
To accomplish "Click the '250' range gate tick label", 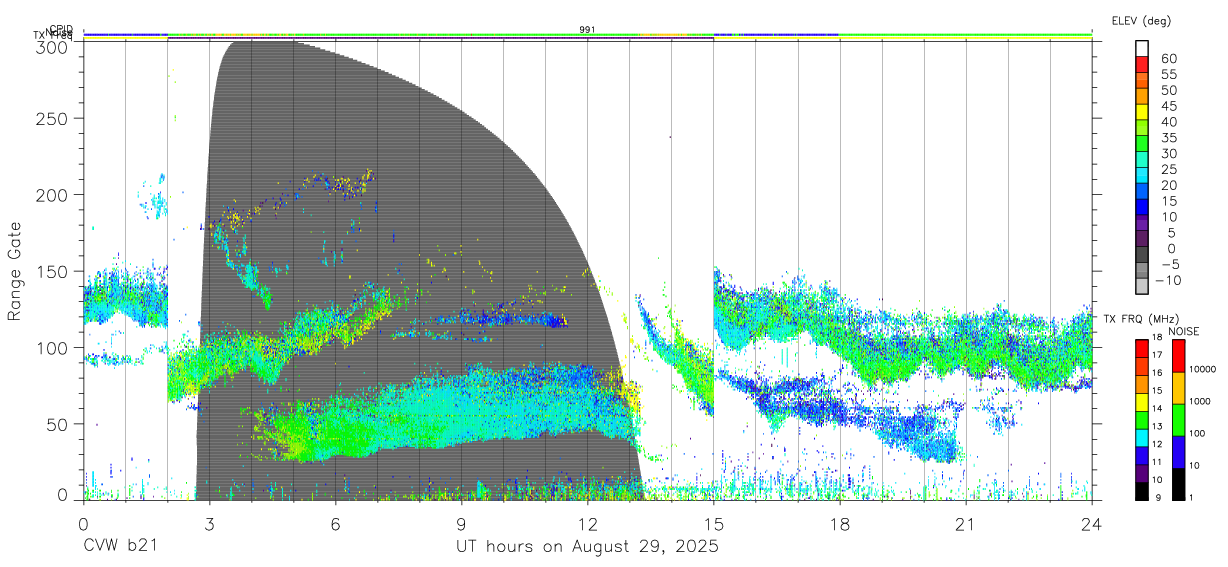I will 53,119.
